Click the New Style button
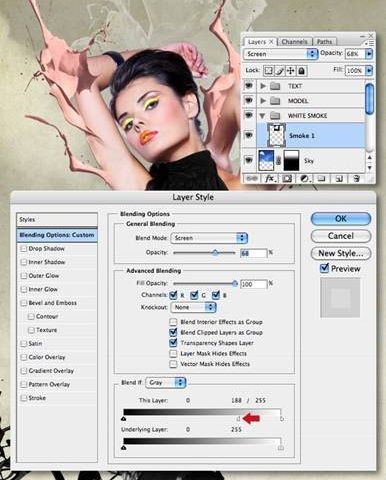386x480 pixels. (341, 253)
